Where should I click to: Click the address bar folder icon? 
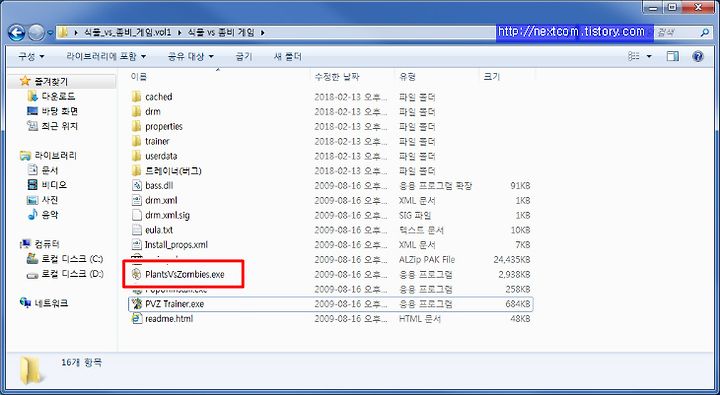(x=63, y=33)
